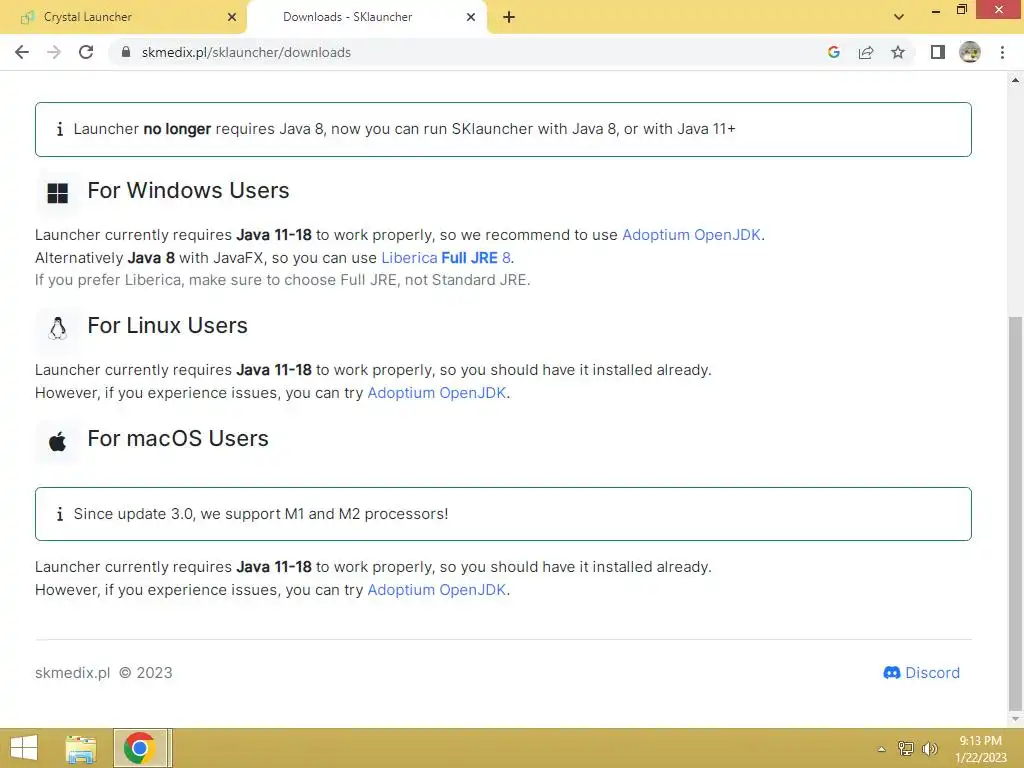
Task: Click the Chrome taskbar icon
Action: coord(139,748)
